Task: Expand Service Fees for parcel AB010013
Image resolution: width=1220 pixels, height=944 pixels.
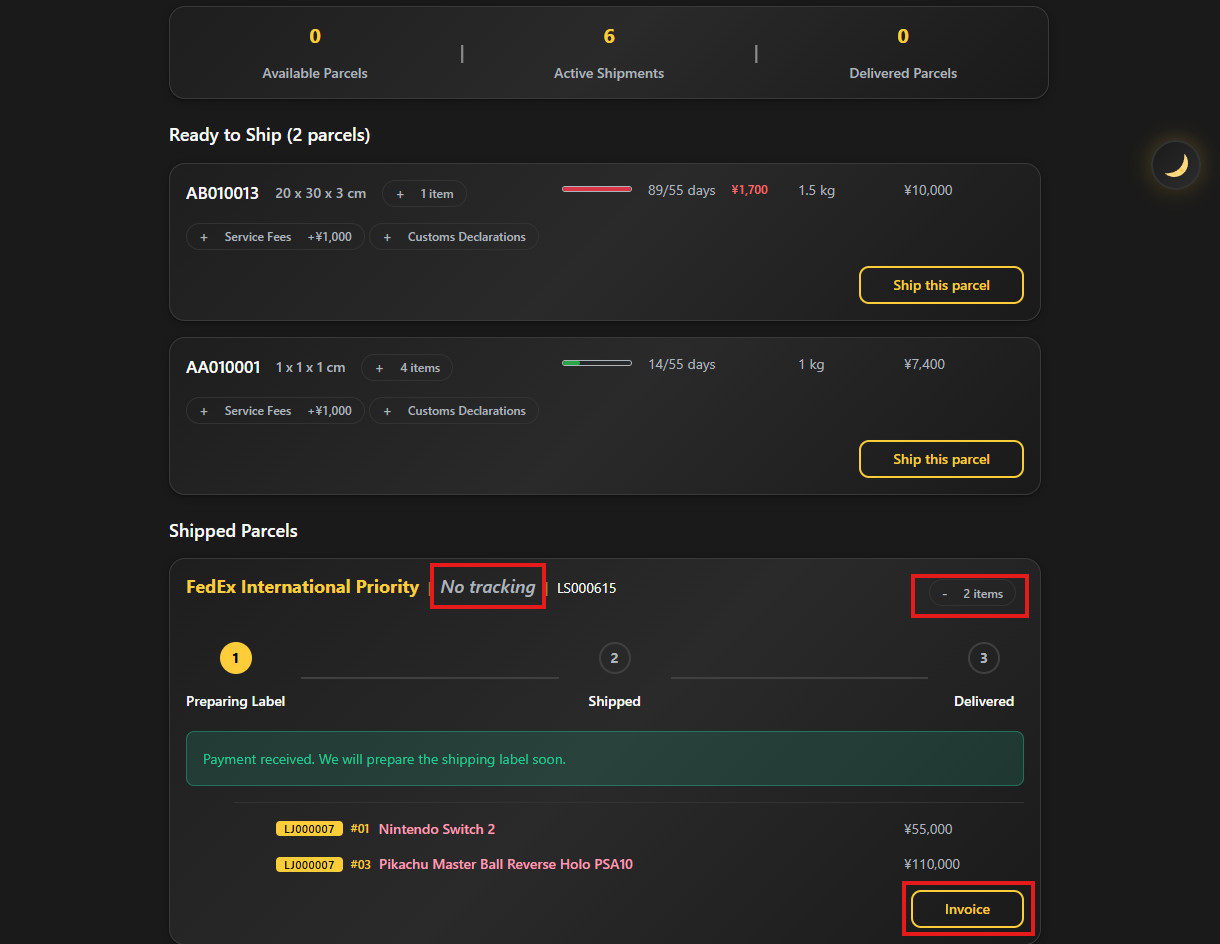Action: click(x=275, y=237)
